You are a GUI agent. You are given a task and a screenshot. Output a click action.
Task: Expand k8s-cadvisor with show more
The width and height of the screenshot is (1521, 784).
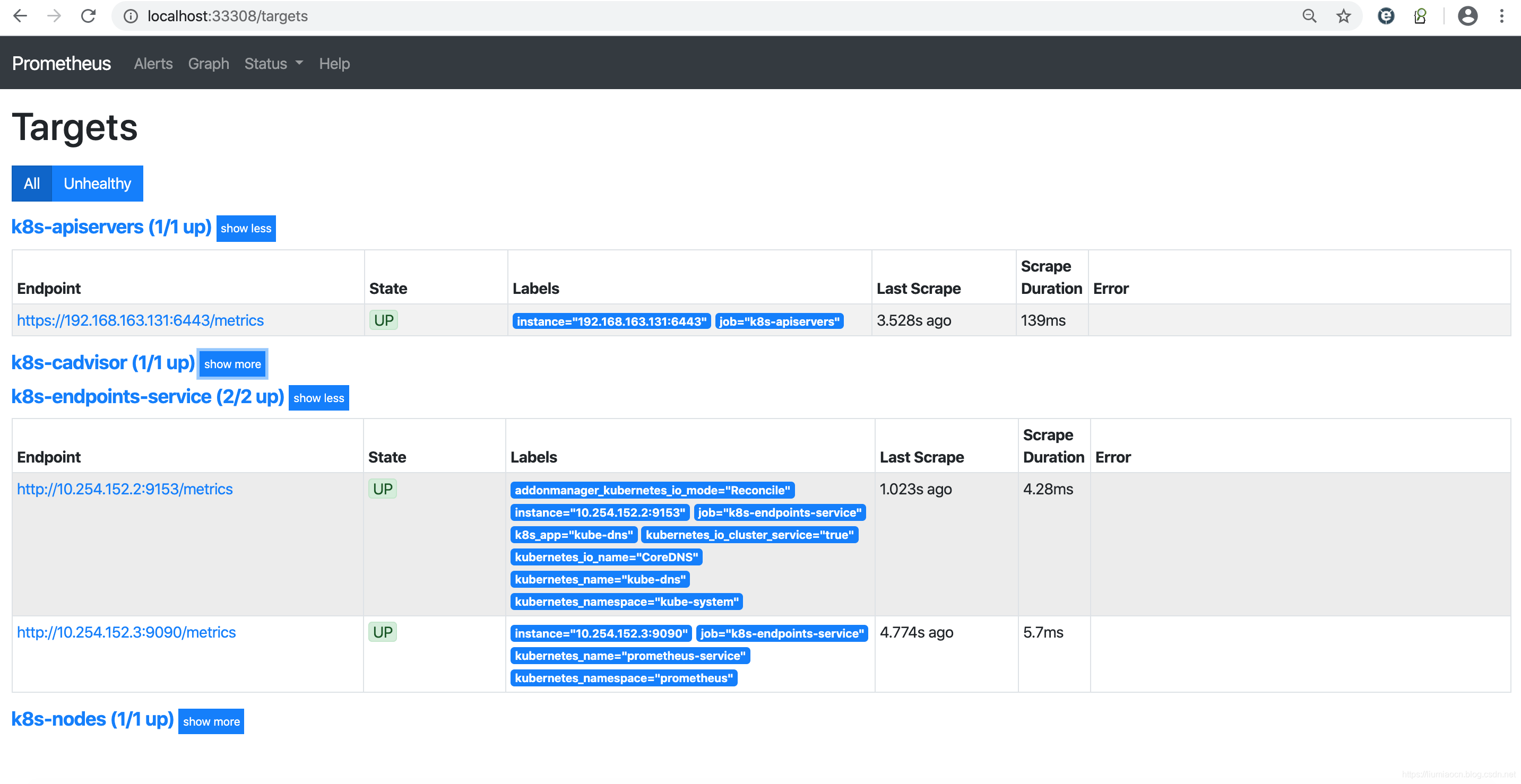tap(232, 364)
